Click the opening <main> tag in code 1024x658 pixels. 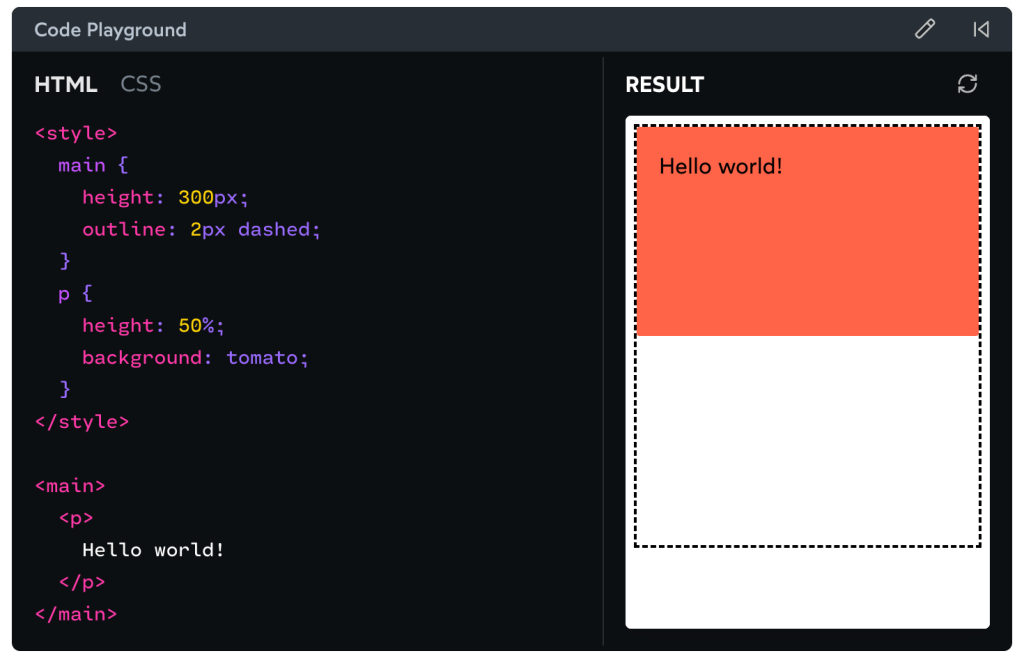pos(70,485)
